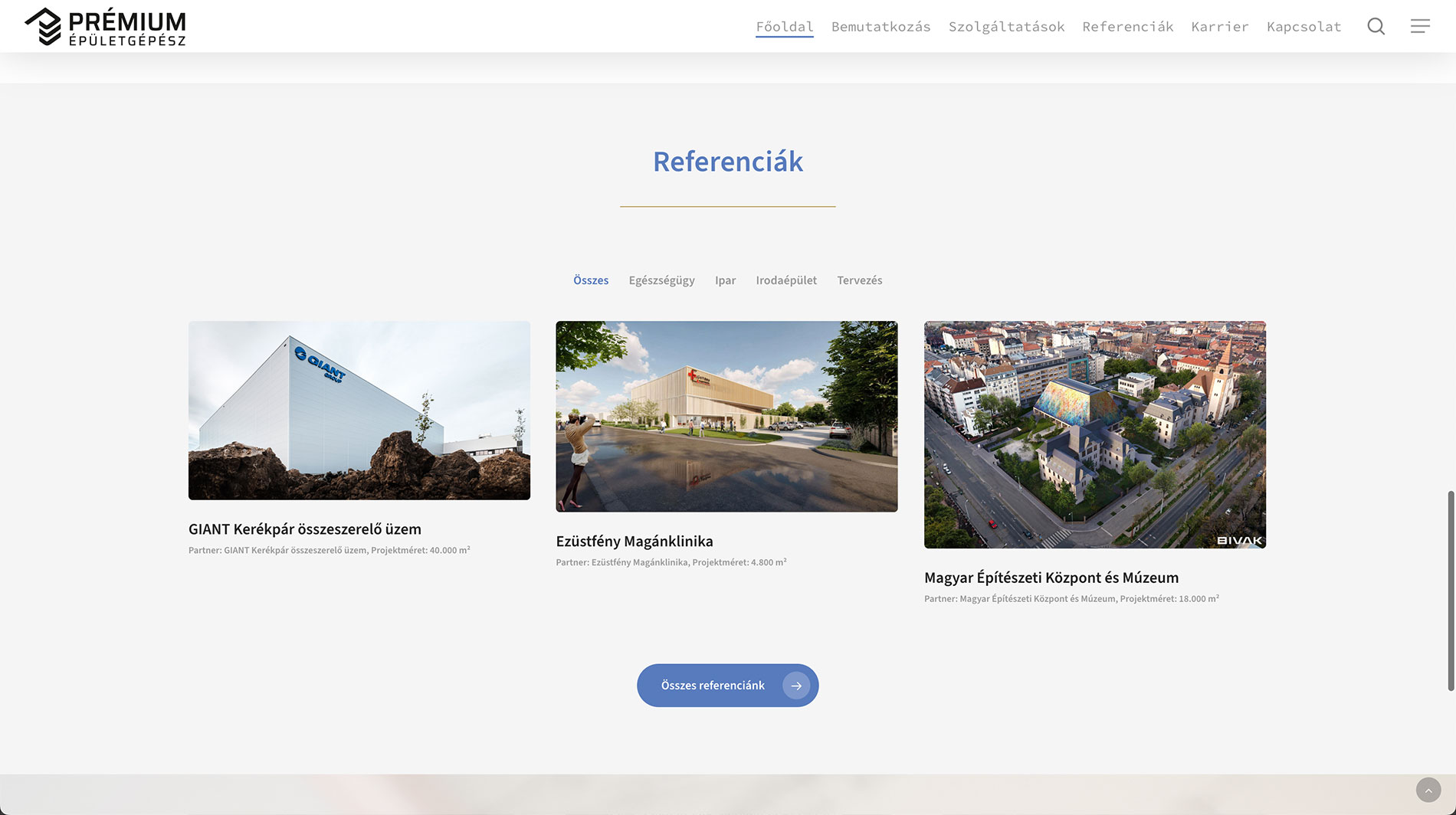Click the arrow icon in Összes referenciánk button
Screen dimensions: 1456x815
pyautogui.click(x=796, y=686)
